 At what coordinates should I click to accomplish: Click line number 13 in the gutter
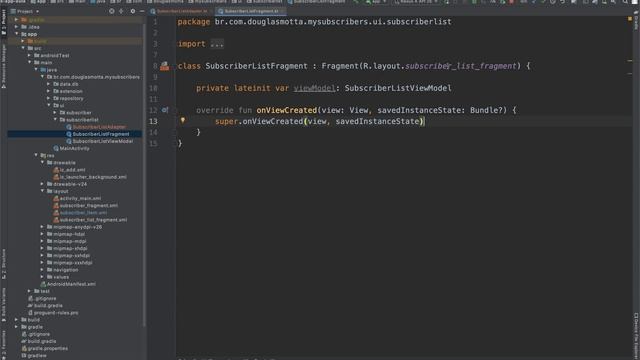(x=153, y=121)
